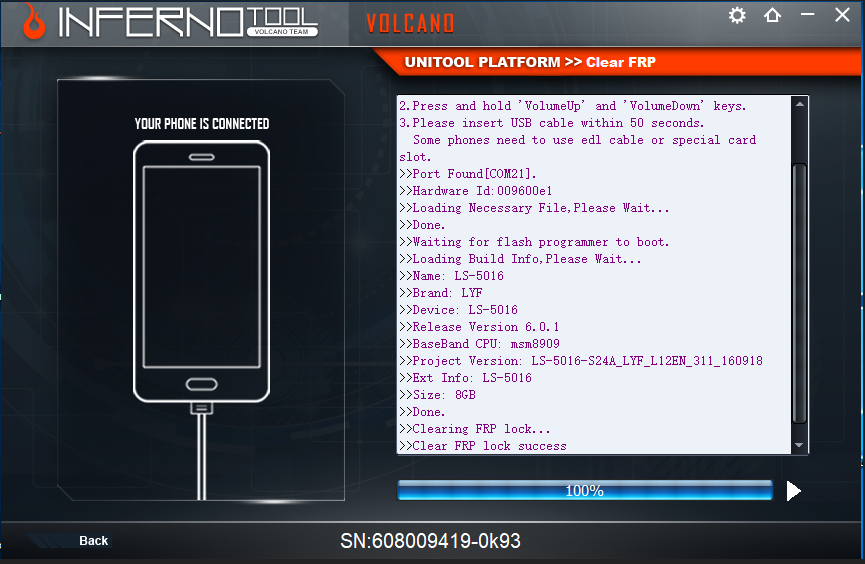Go to home screen via house icon
The width and height of the screenshot is (865, 564).
point(772,15)
